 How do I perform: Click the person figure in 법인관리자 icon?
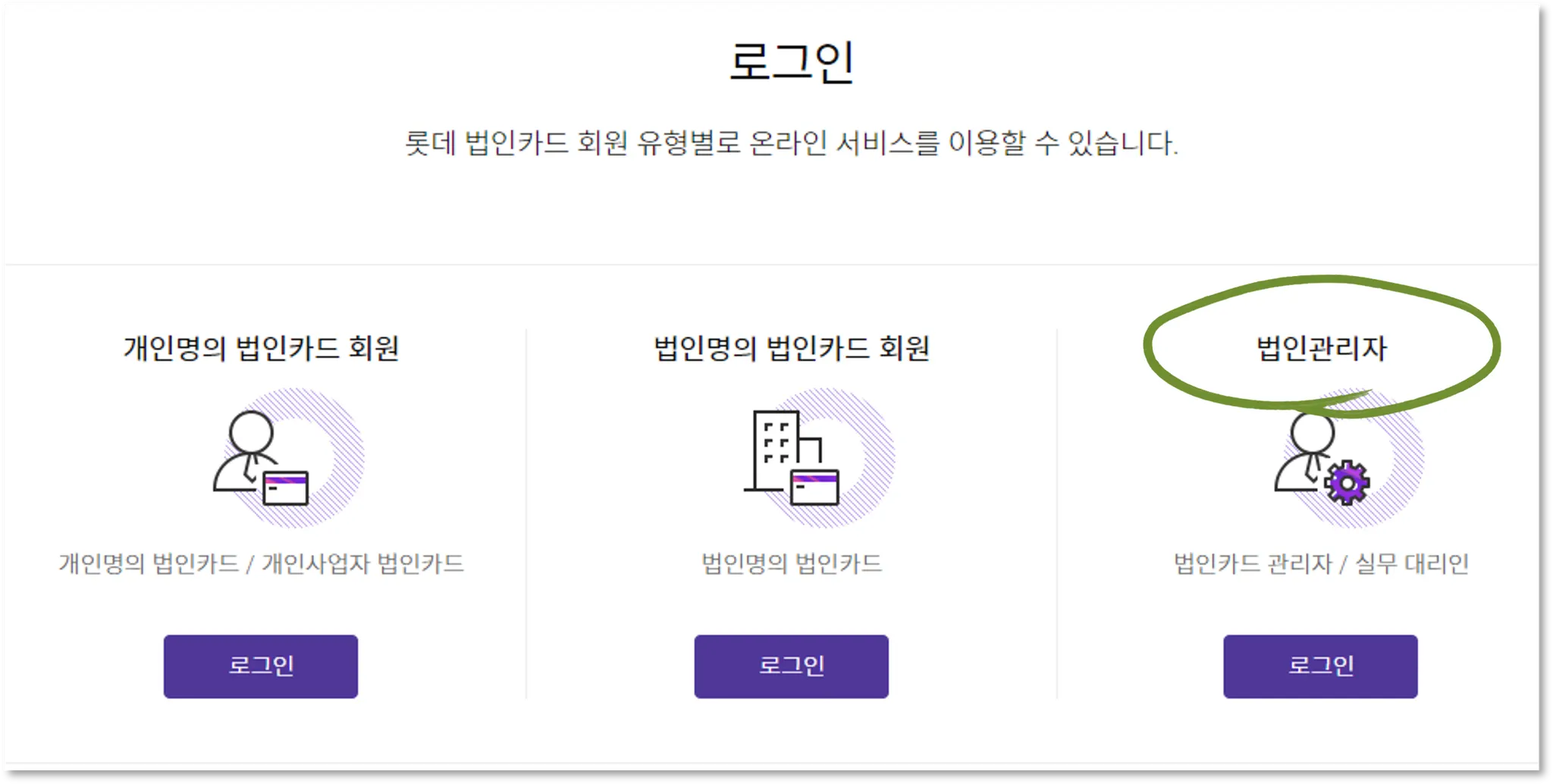point(1306,451)
